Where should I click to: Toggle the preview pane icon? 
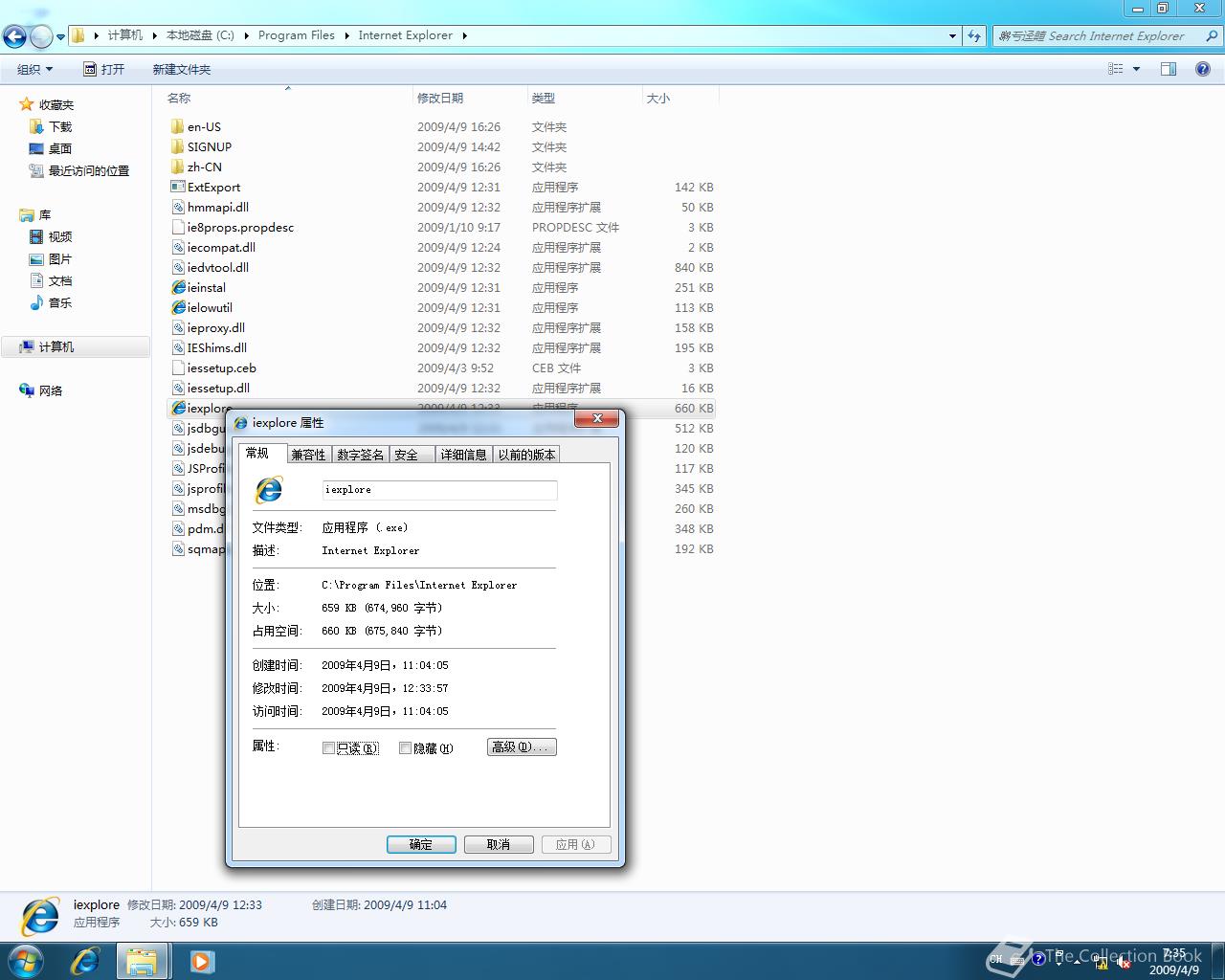[x=1169, y=69]
